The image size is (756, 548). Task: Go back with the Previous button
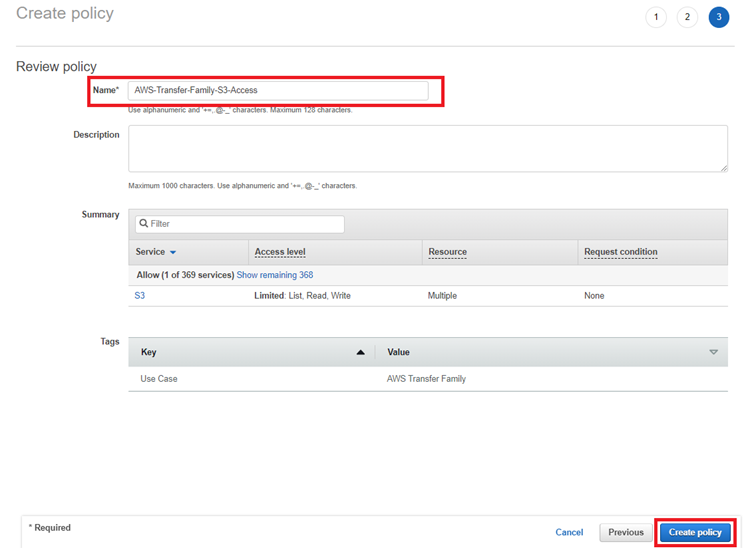coord(626,532)
